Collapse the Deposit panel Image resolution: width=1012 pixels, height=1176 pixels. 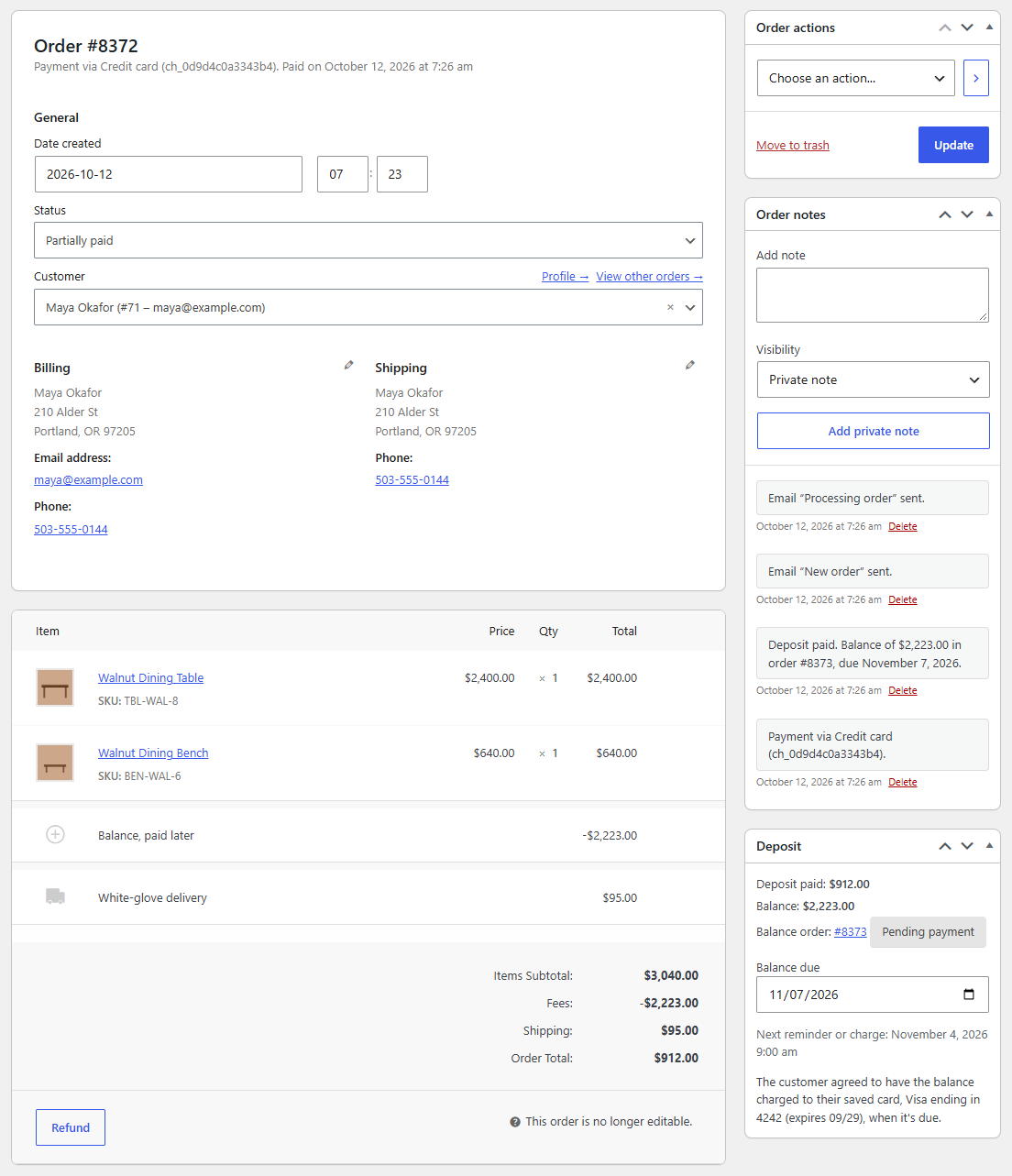pyautogui.click(x=989, y=846)
